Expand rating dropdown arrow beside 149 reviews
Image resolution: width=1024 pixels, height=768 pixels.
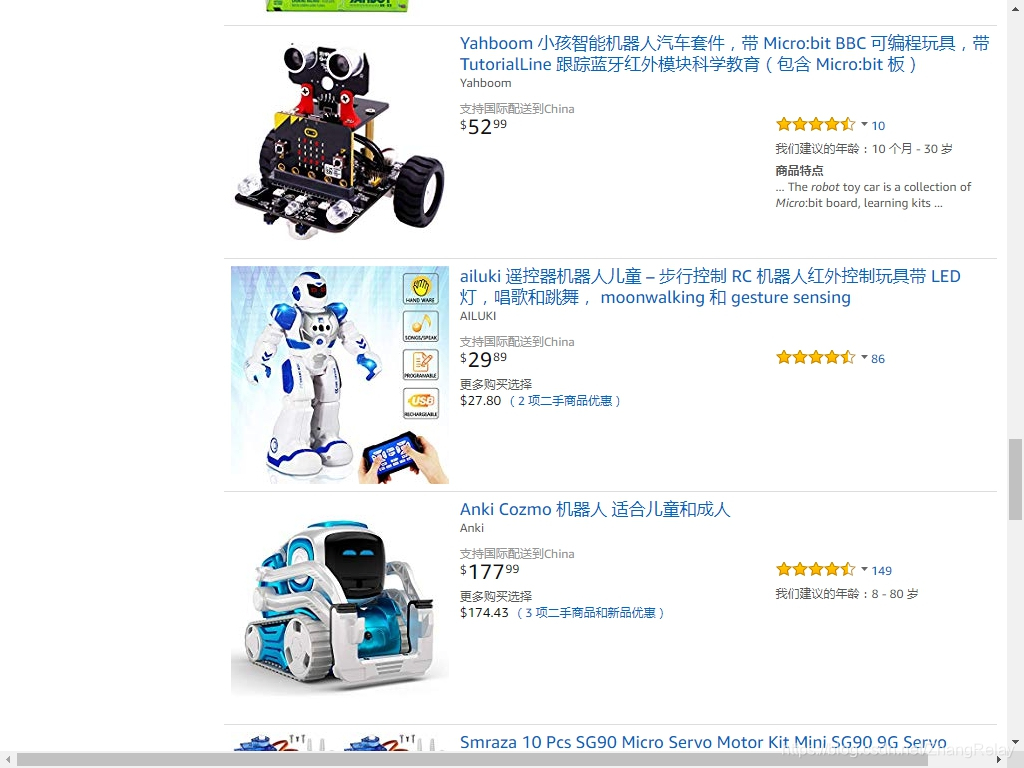click(864, 569)
